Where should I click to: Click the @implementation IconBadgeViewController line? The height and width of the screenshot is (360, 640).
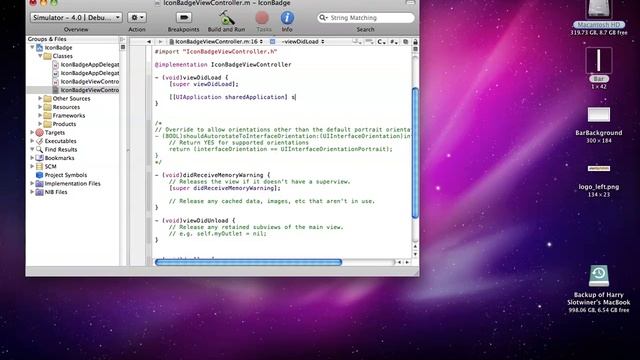pos(223,64)
